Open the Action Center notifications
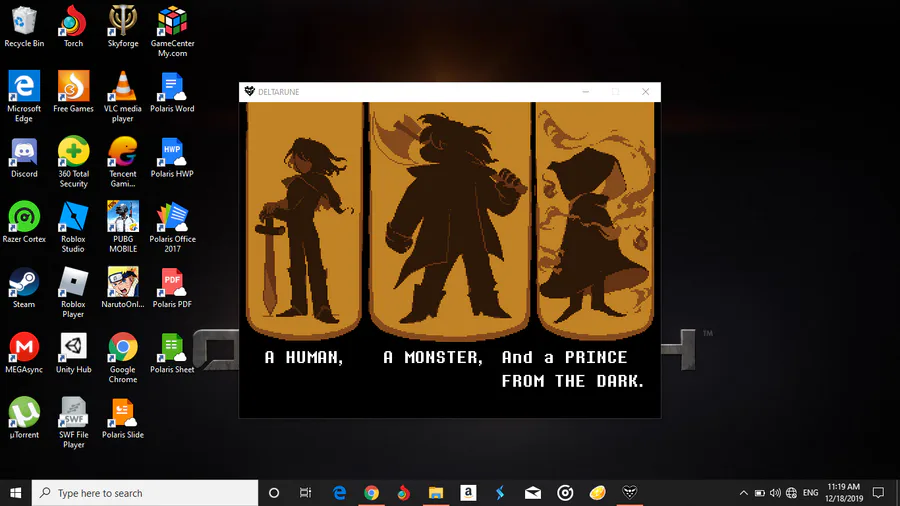The image size is (900, 506). tap(878, 493)
